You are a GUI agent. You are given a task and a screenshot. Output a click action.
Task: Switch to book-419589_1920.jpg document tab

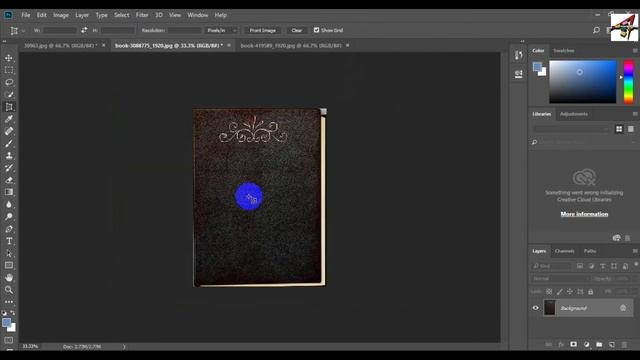pos(291,46)
